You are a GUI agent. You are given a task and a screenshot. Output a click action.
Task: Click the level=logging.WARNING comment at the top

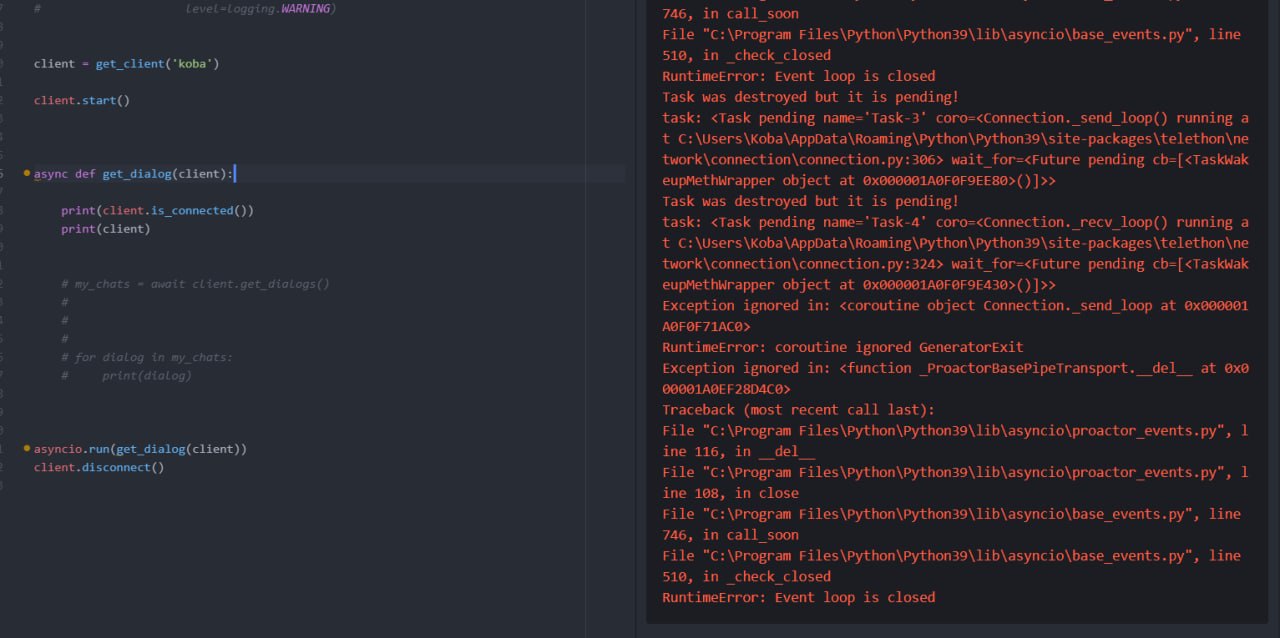coord(261,9)
